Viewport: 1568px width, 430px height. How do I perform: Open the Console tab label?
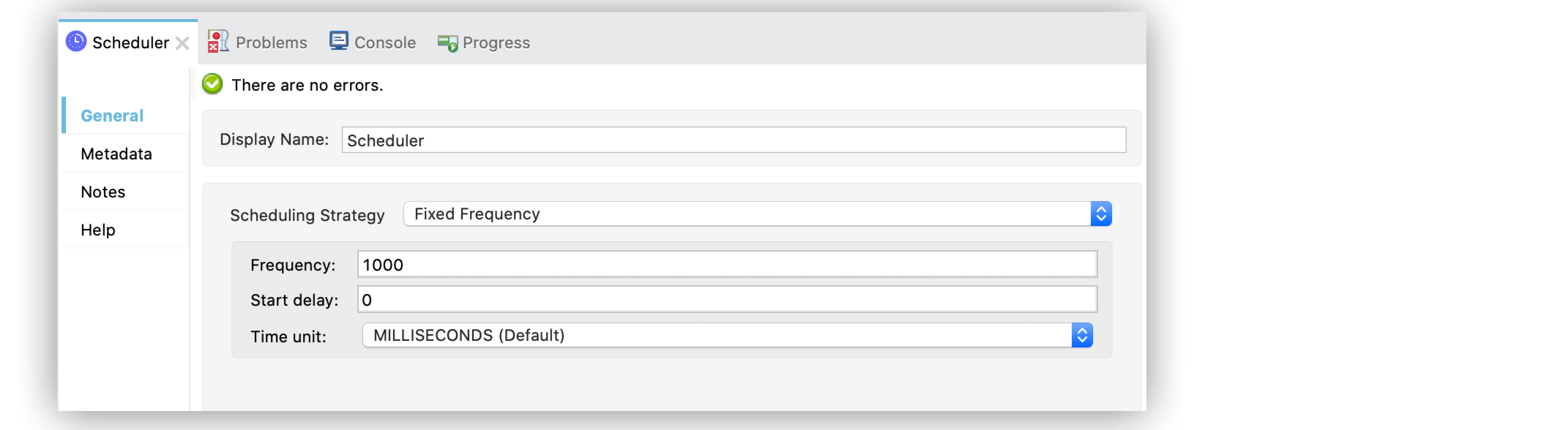(384, 42)
